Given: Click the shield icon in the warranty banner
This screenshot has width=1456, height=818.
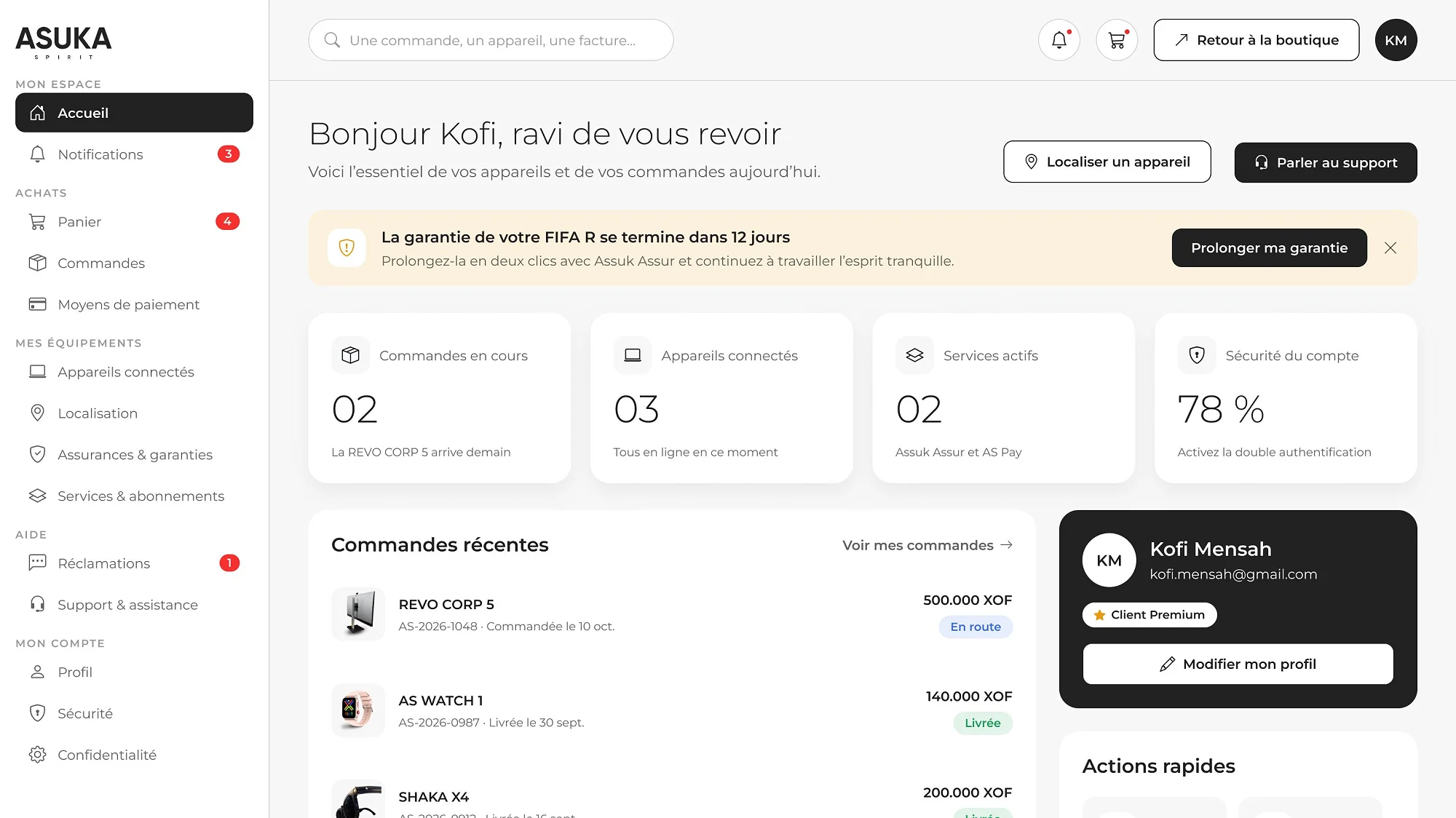Looking at the screenshot, I should click(x=347, y=248).
